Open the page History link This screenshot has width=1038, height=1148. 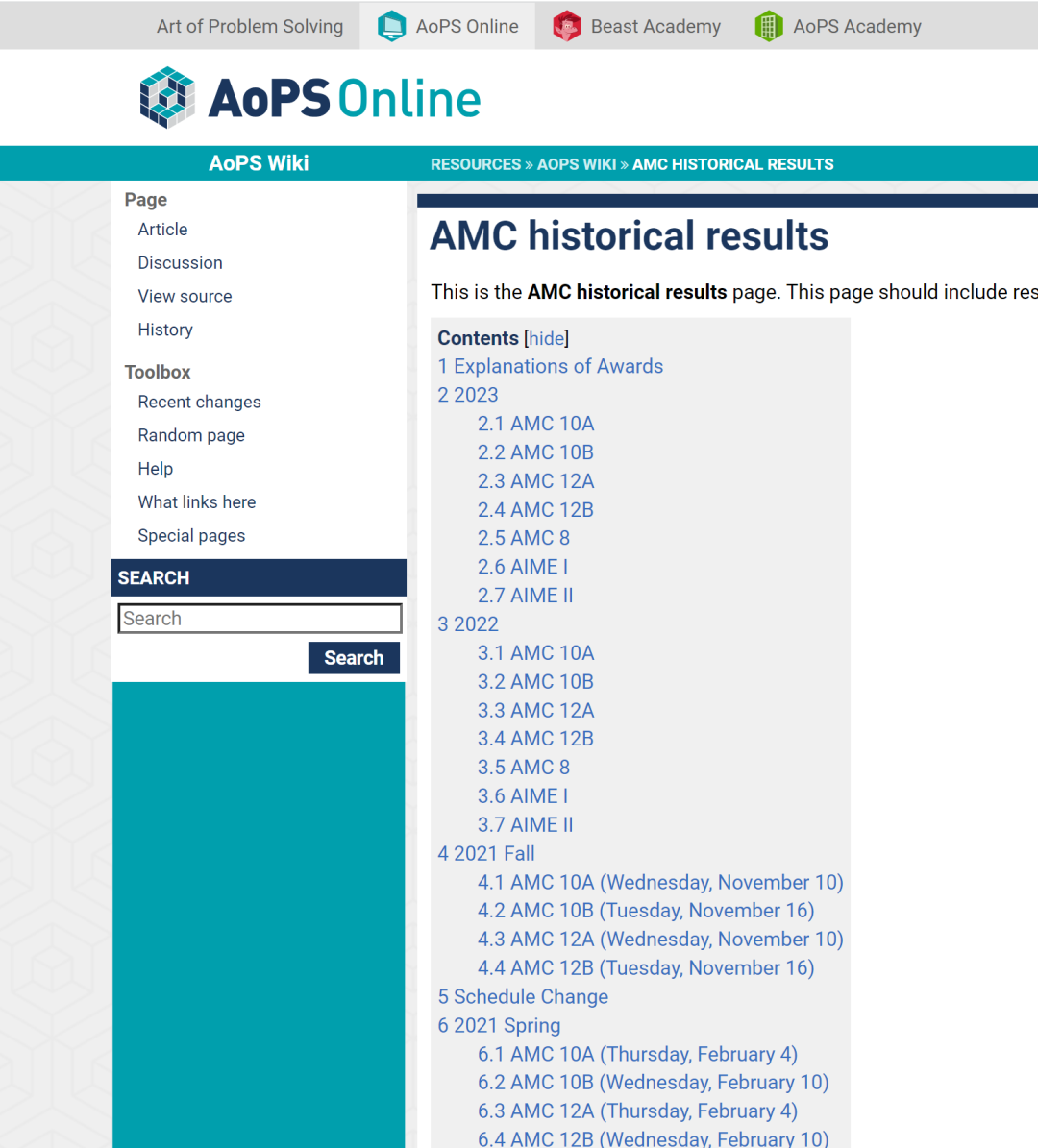165,330
